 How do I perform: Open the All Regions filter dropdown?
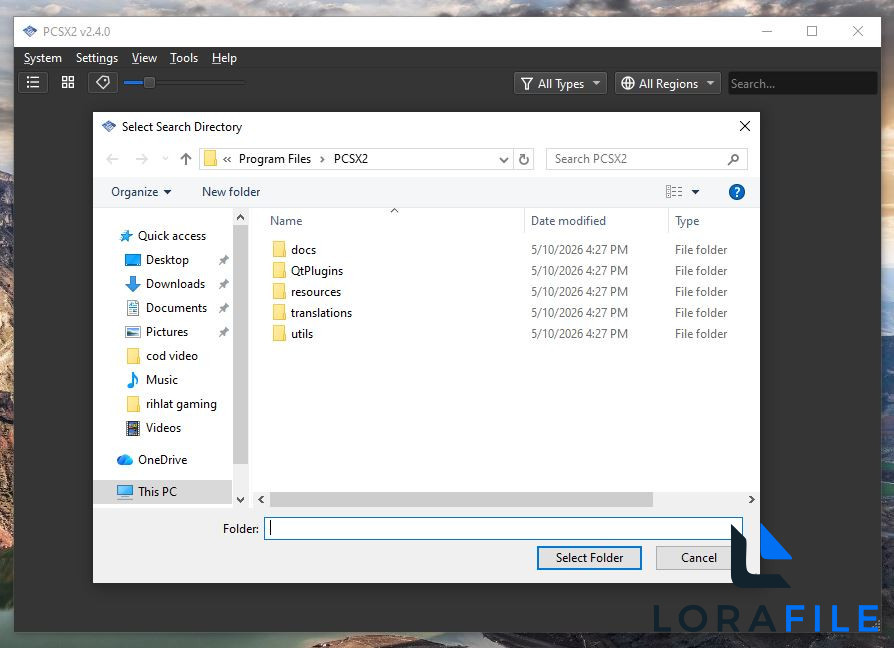pos(667,83)
